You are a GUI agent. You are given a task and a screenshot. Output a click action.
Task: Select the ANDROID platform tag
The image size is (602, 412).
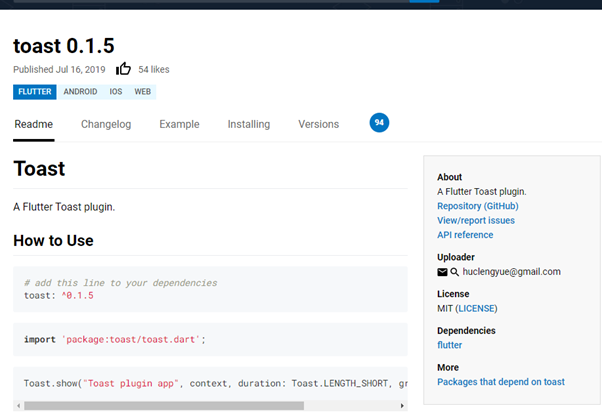click(x=80, y=92)
